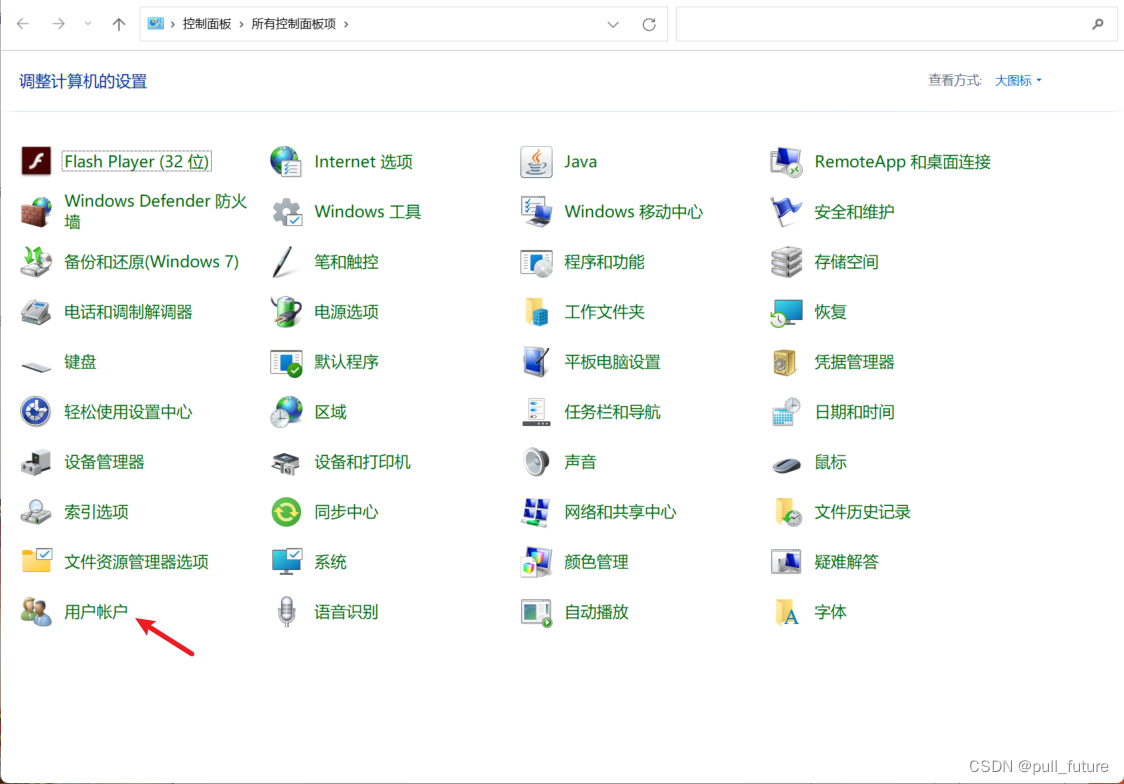
Task: Open 电话和调制解调器 phone icon
Action: 36,312
